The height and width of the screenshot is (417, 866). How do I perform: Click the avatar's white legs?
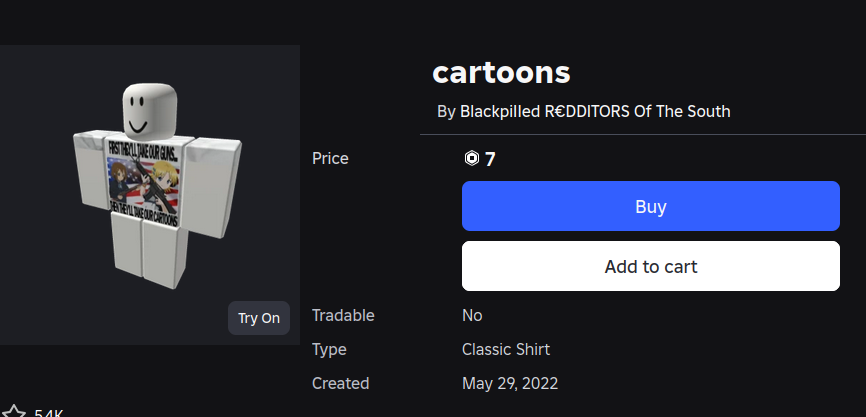(148, 250)
